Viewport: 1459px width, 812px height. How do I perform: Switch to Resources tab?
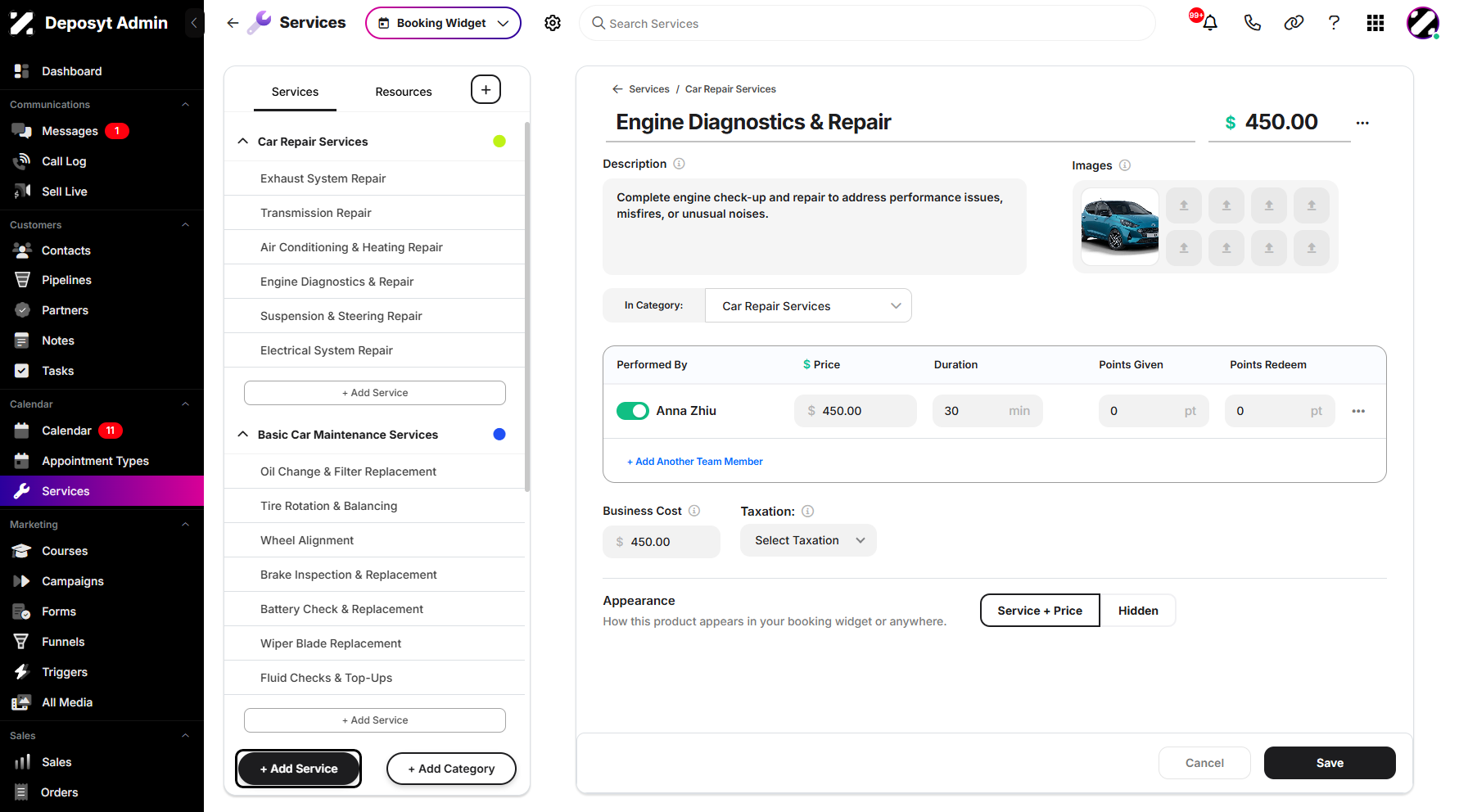click(x=404, y=92)
